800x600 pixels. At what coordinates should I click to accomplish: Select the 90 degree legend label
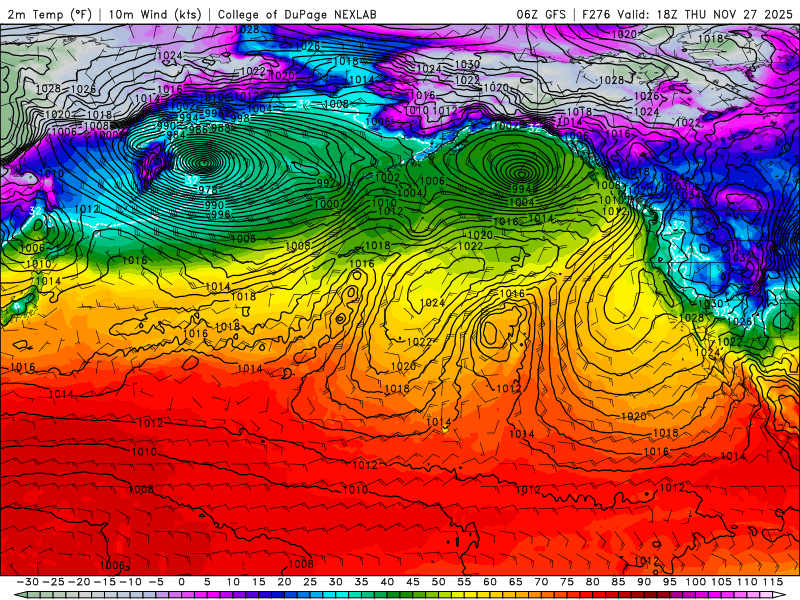coord(644,582)
